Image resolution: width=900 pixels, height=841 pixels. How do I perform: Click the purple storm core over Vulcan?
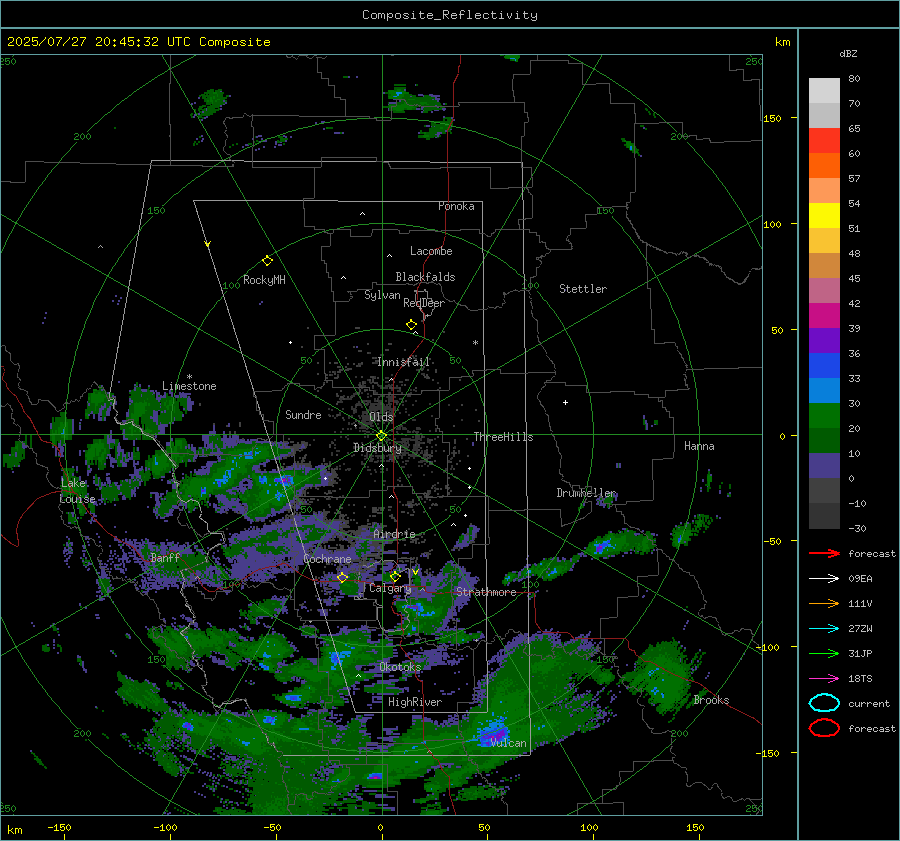tap(495, 734)
